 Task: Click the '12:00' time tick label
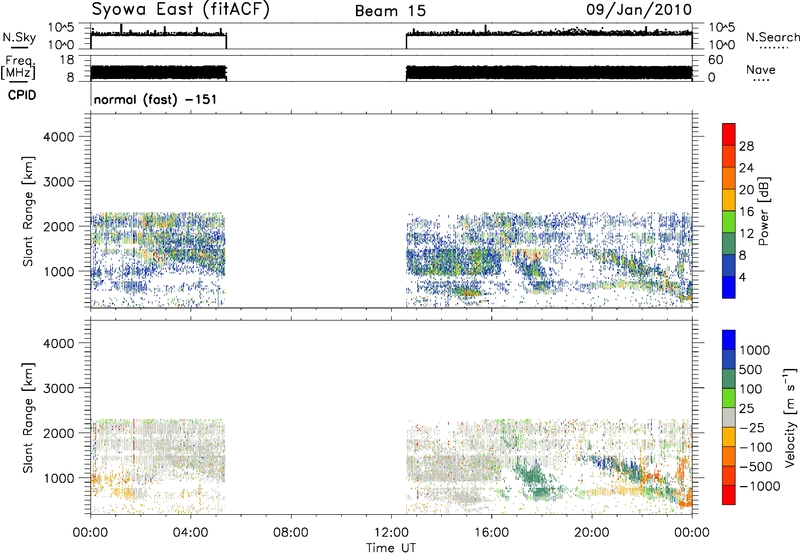(x=391, y=533)
